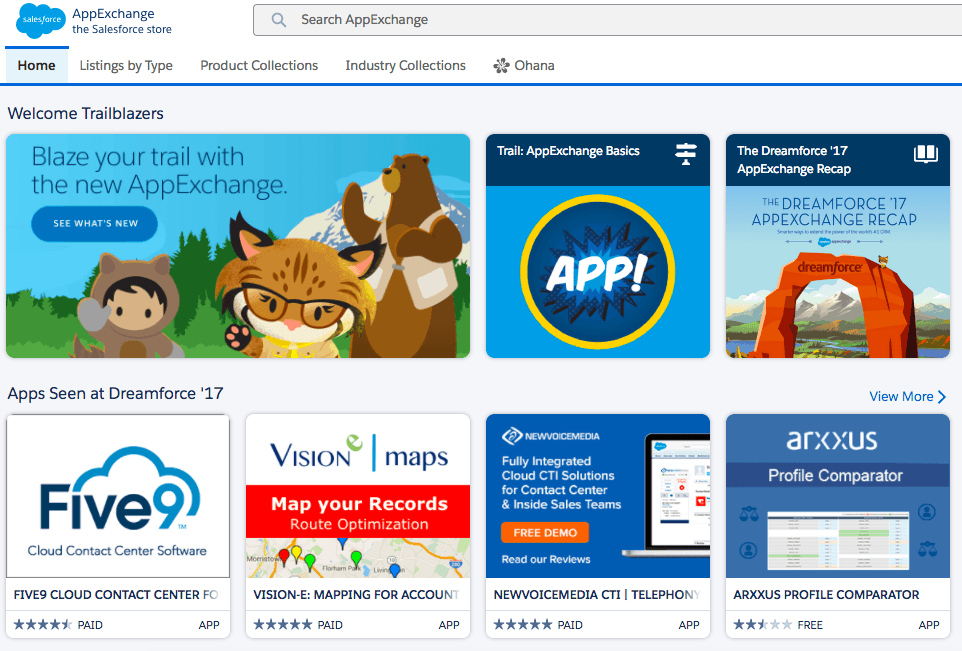
Task: Open the Home tab
Action: click(37, 65)
